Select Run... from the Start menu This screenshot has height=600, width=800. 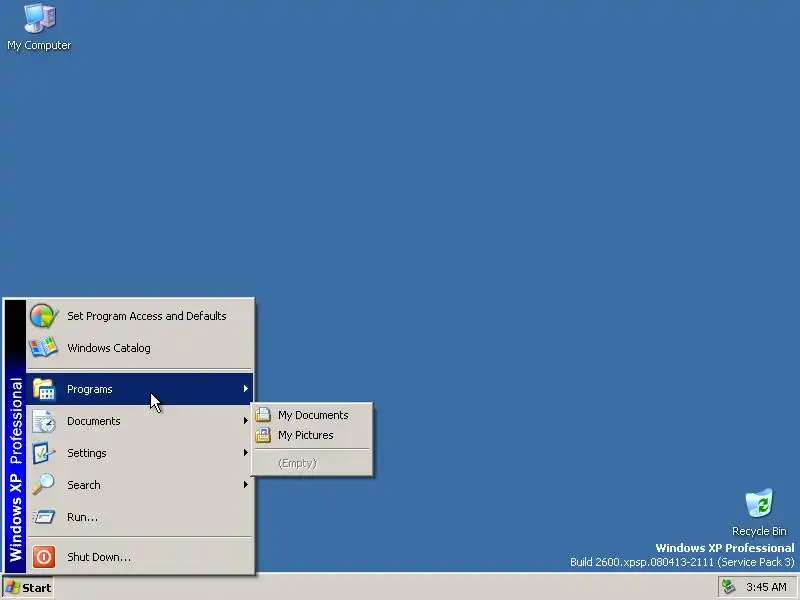tap(140, 517)
